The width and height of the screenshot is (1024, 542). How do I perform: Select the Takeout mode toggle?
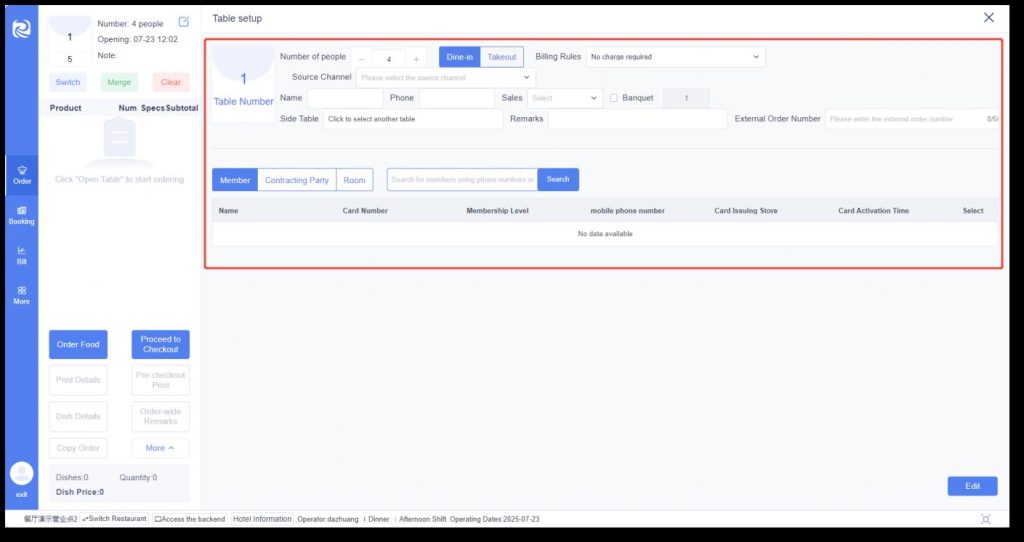pos(502,57)
